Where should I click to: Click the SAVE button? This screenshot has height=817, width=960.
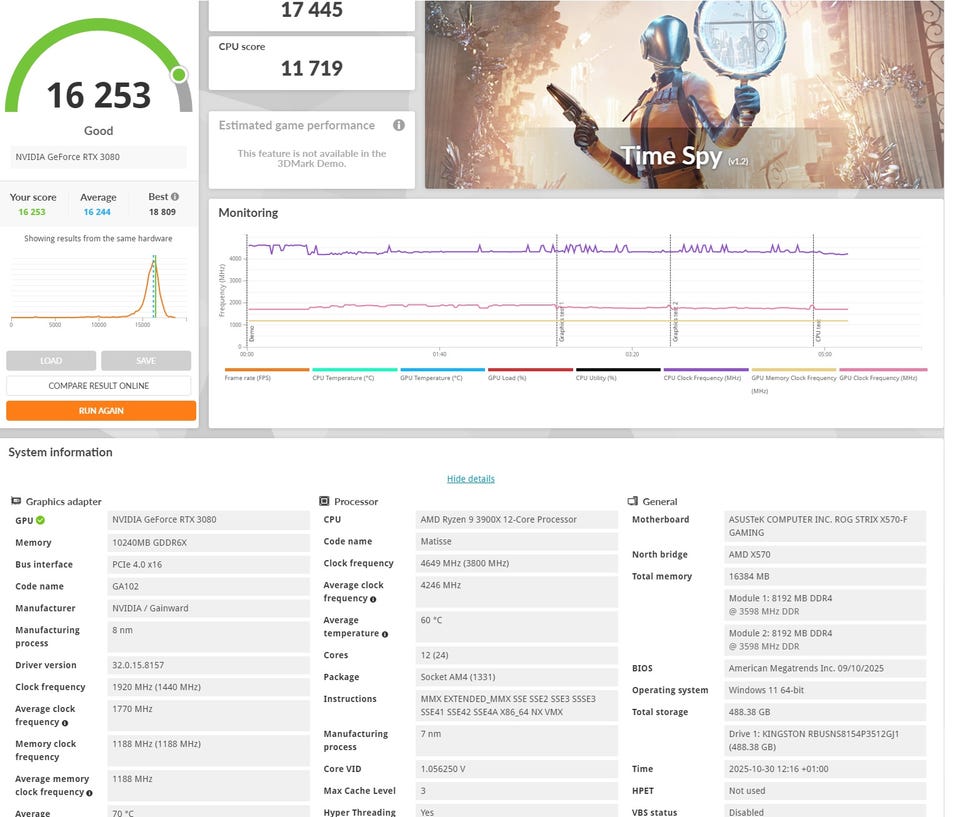click(146, 361)
